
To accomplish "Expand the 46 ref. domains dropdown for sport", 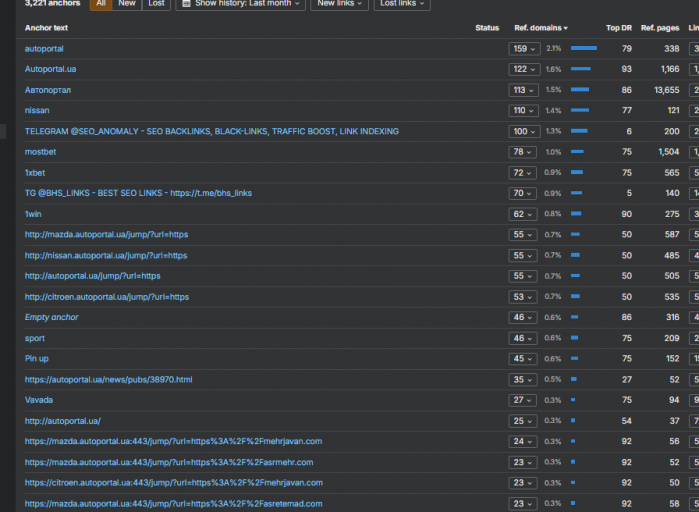I will [523, 338].
